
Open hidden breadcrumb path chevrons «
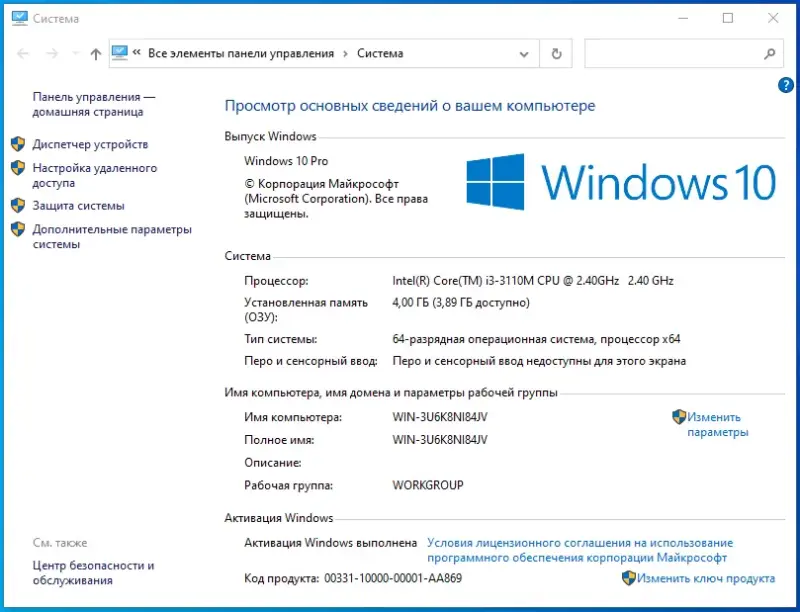point(137,52)
